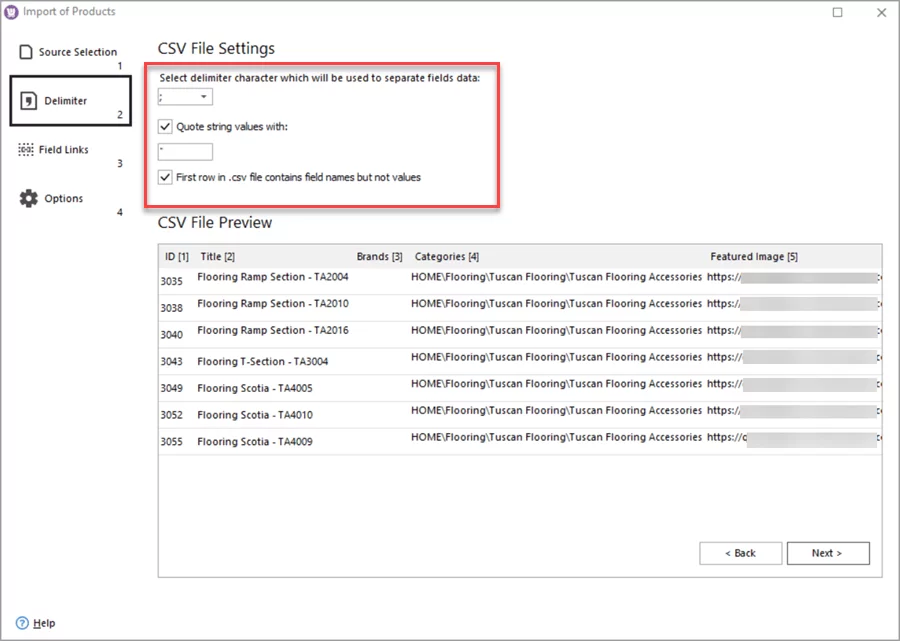900x641 pixels.
Task: Toggle the Quote string values with checkbox
Action: [x=166, y=126]
